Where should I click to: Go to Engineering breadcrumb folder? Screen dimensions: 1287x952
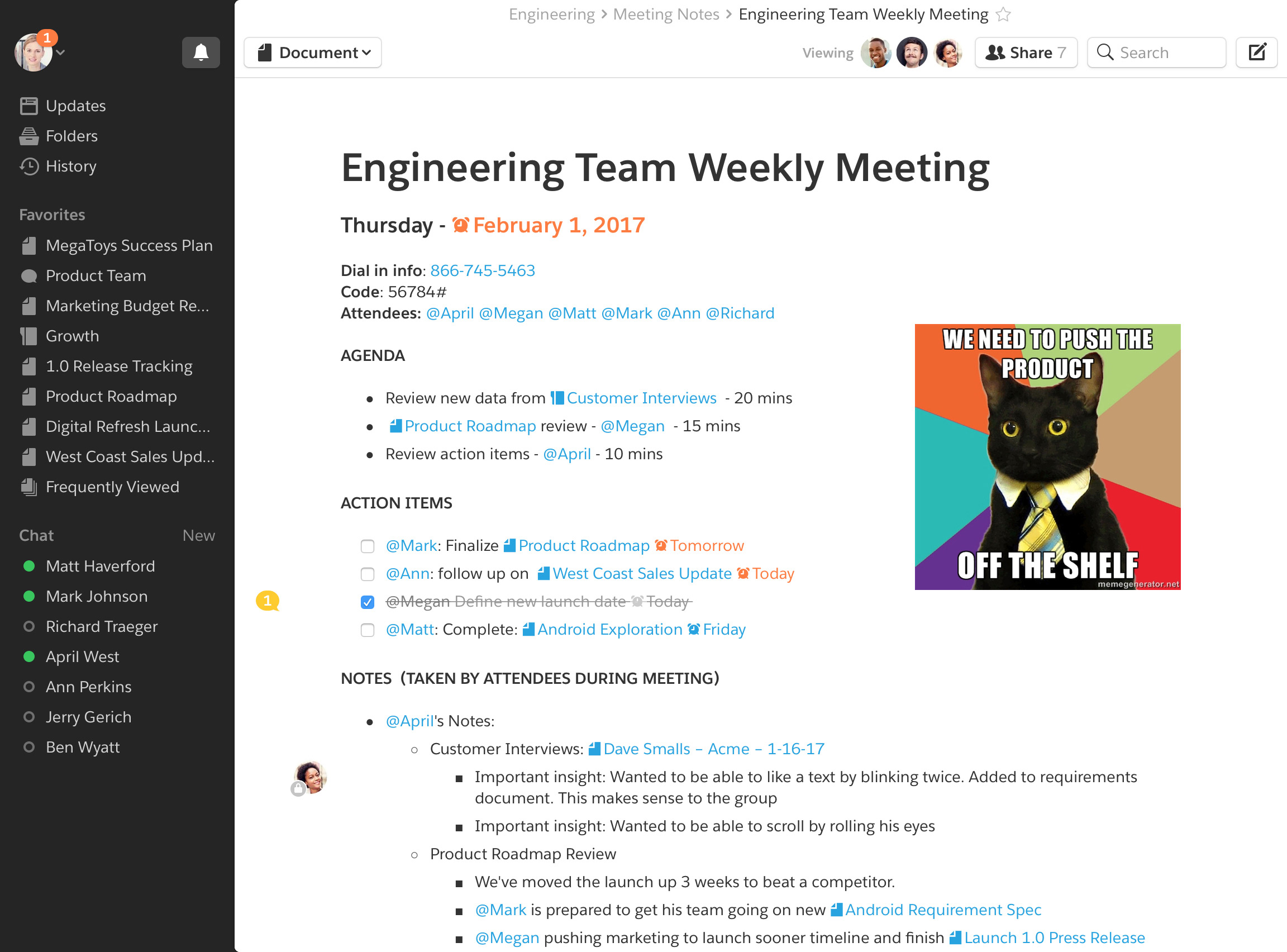(551, 15)
